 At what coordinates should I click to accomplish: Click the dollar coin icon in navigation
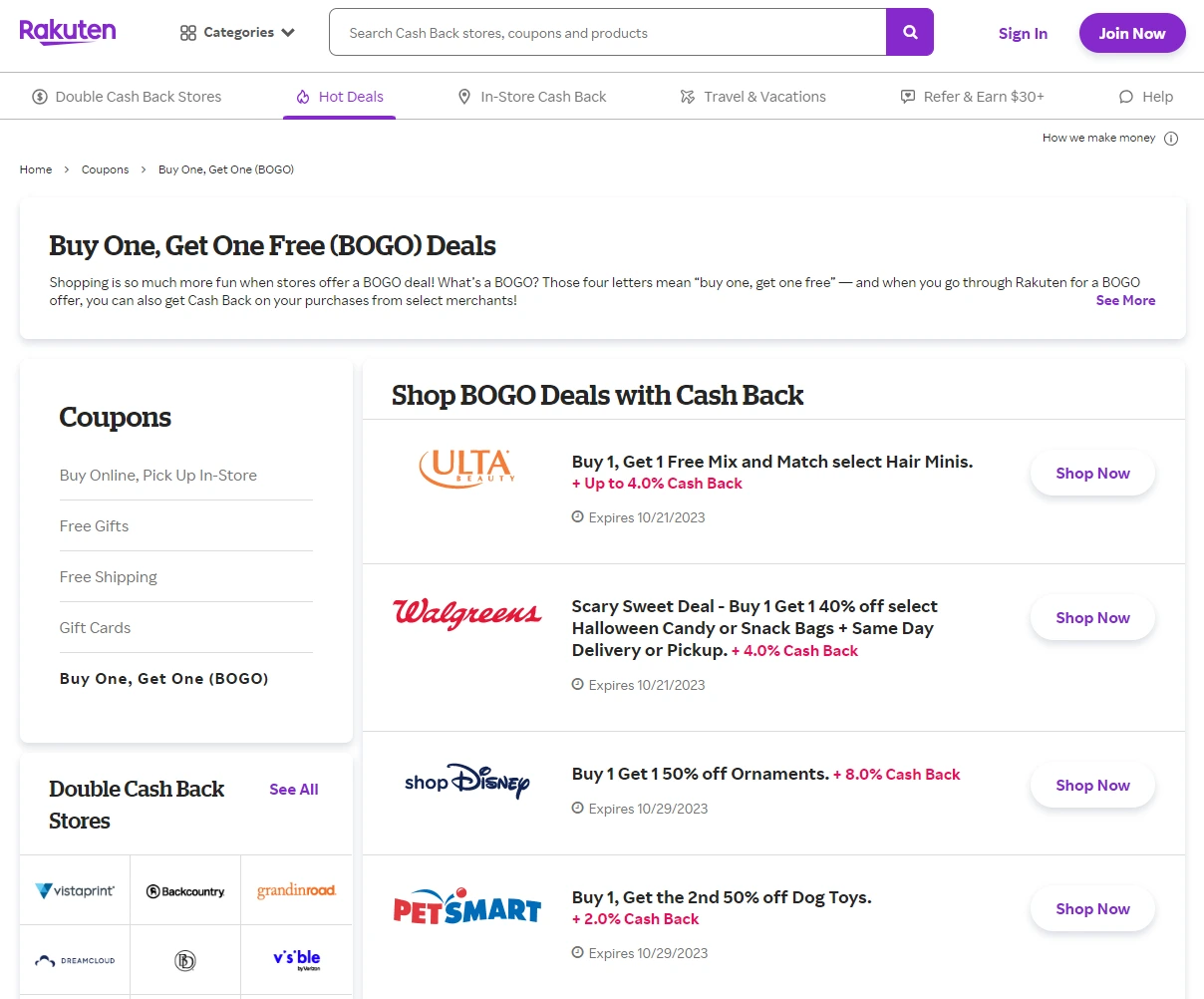click(40, 97)
